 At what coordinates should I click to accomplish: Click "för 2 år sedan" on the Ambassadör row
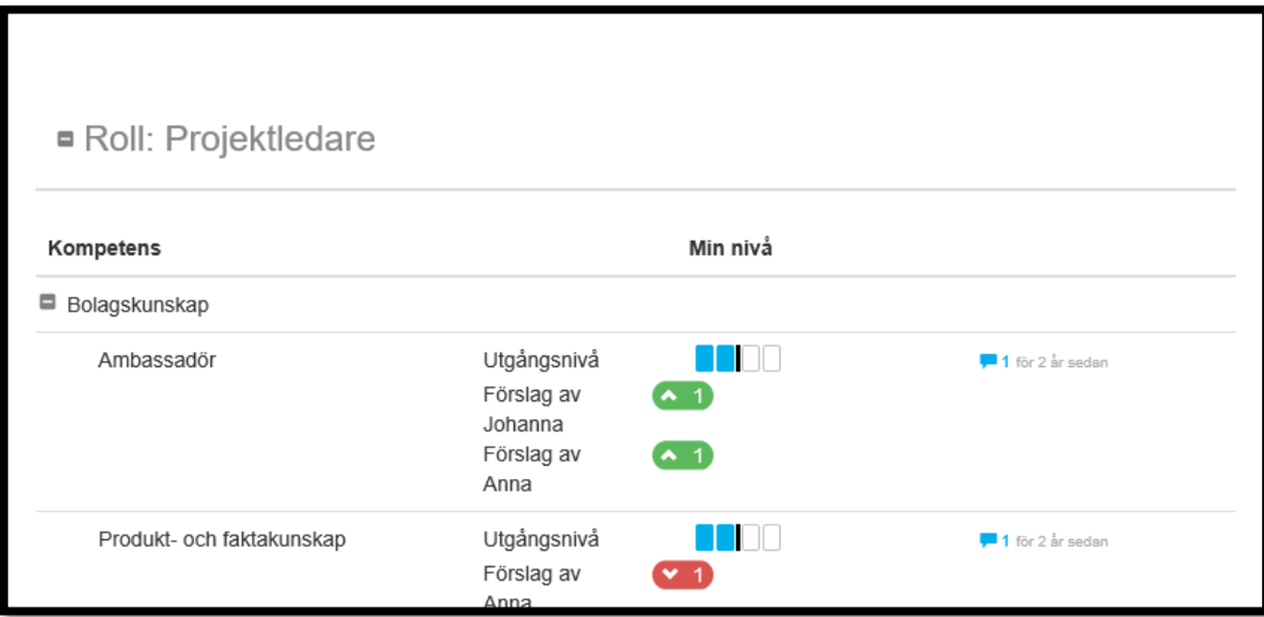tap(1061, 363)
